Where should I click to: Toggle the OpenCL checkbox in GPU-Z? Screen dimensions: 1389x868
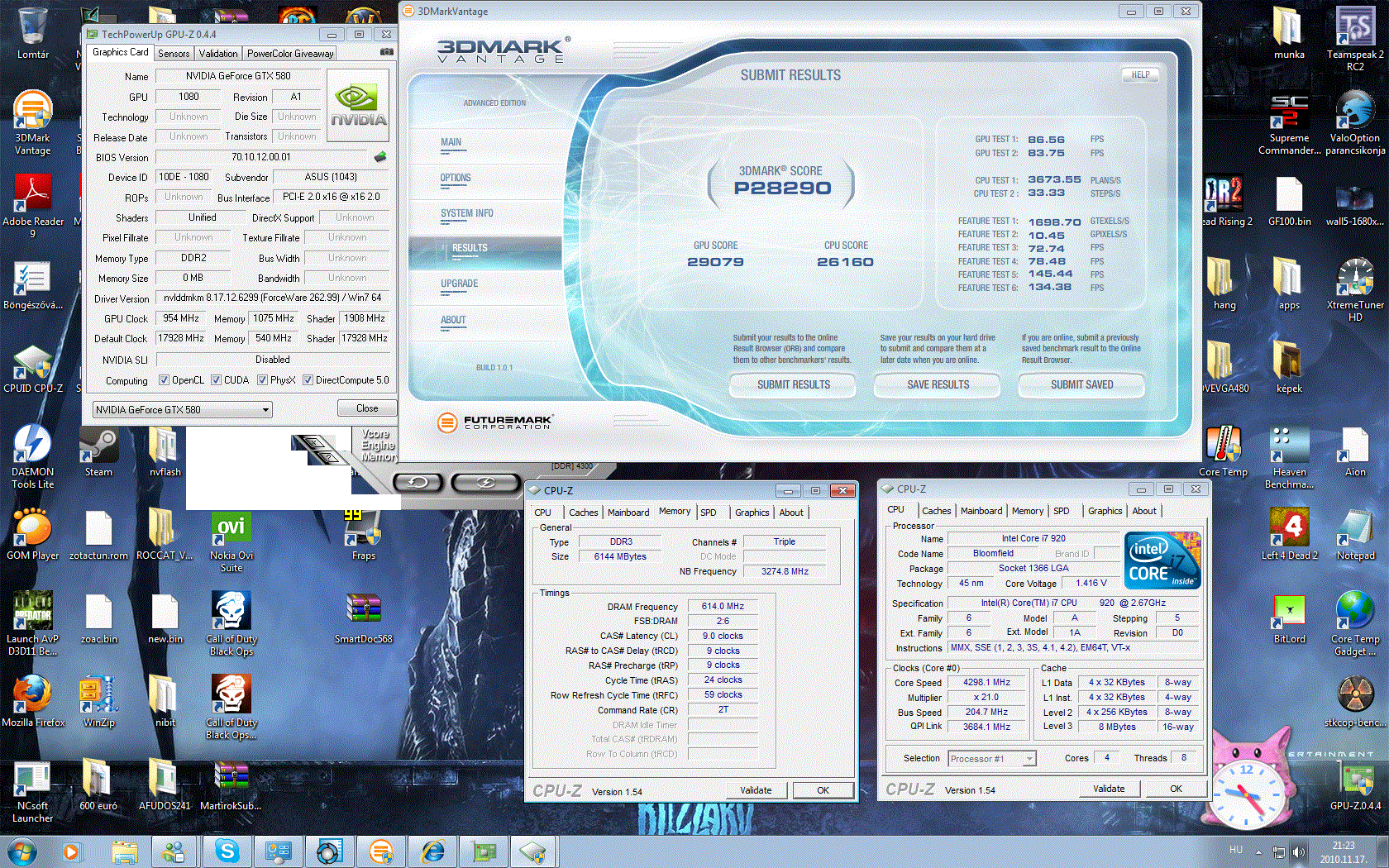point(165,380)
